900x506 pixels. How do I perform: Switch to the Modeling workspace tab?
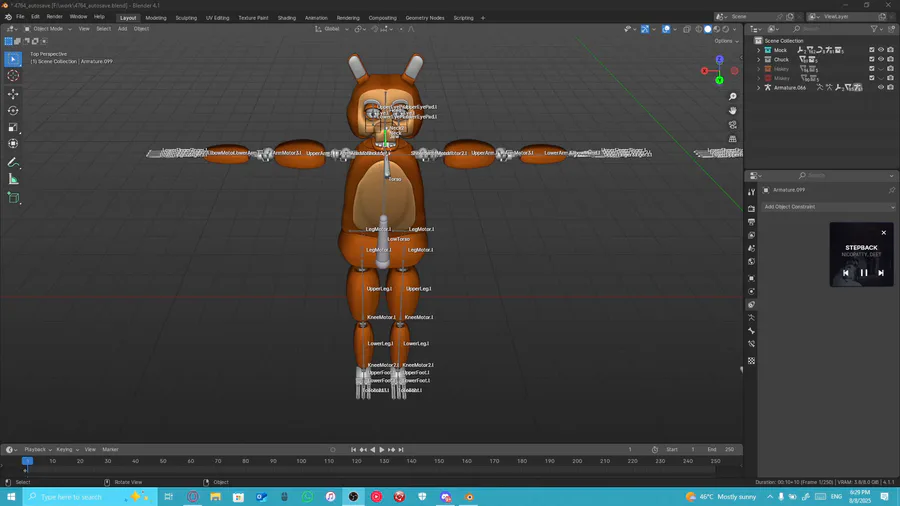pyautogui.click(x=156, y=18)
